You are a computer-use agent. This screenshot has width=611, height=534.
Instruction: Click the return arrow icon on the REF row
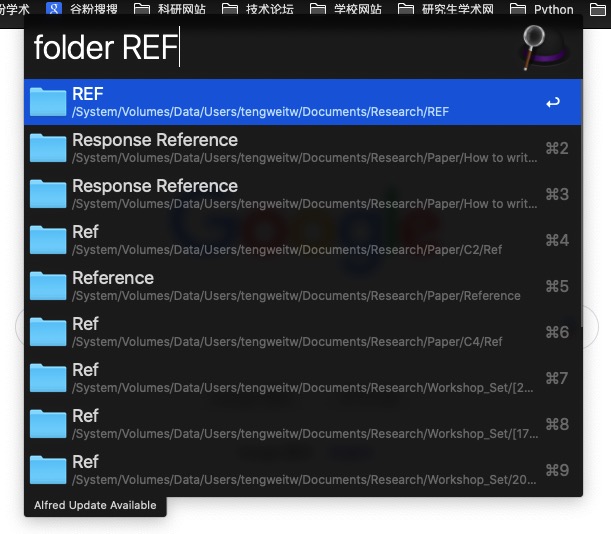tap(553, 103)
